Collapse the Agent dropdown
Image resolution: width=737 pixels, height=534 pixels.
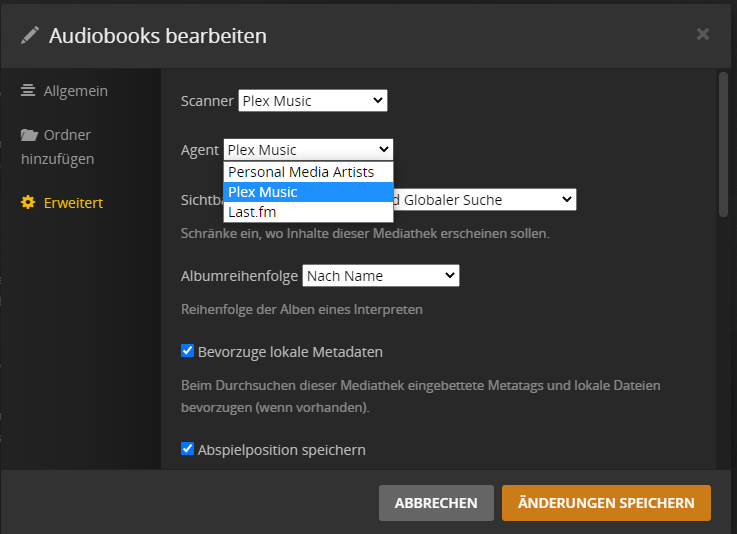click(x=308, y=149)
